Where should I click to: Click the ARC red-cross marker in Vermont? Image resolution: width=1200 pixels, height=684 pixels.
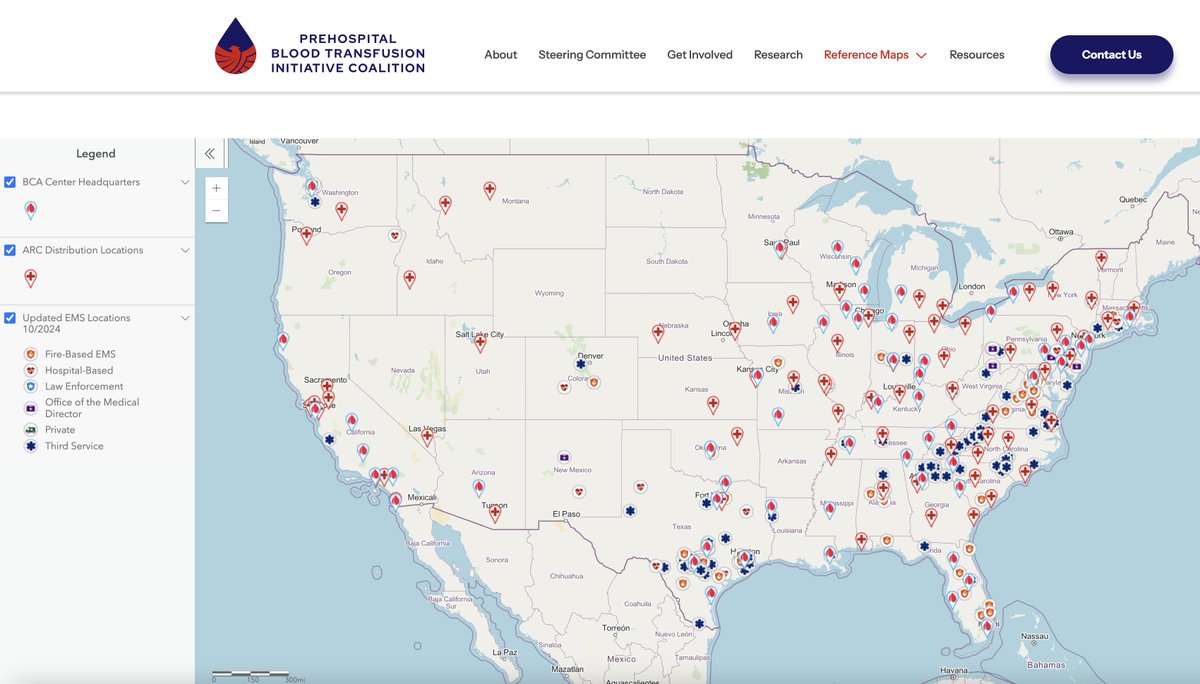coord(1101,258)
